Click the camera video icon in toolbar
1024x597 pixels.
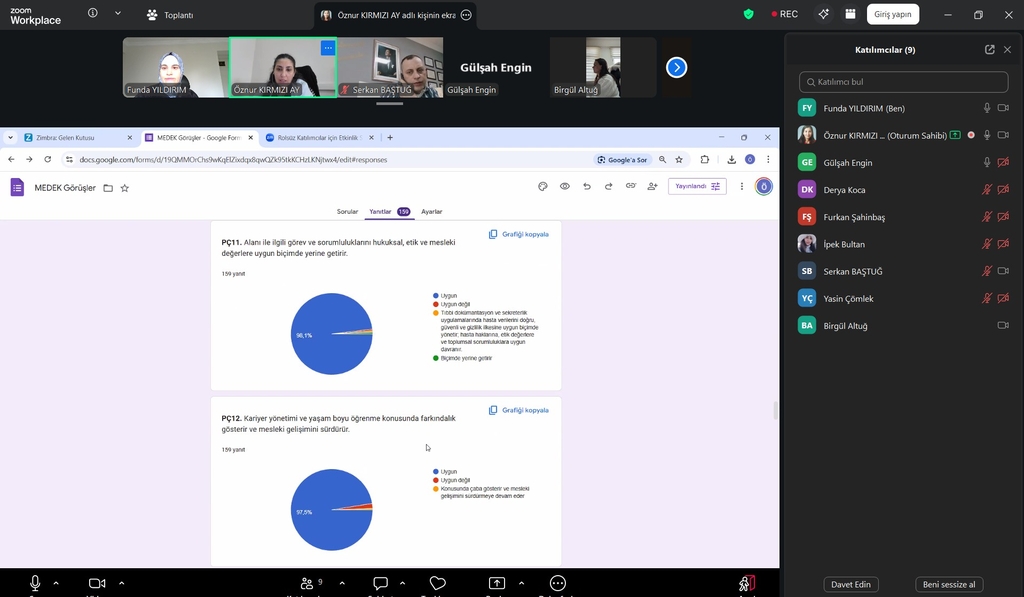coord(97,583)
